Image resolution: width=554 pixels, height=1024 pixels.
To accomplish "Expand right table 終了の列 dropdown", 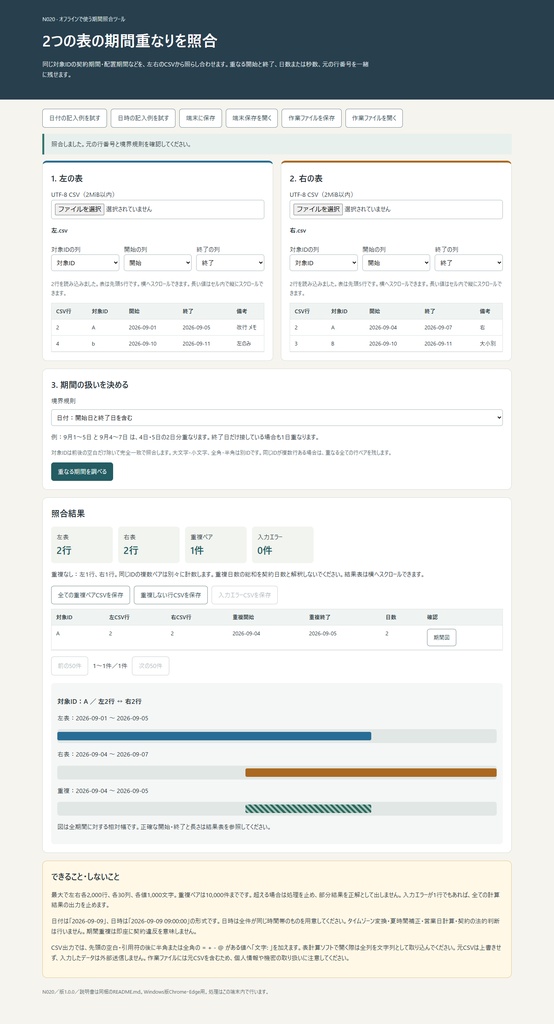I will (x=468, y=263).
